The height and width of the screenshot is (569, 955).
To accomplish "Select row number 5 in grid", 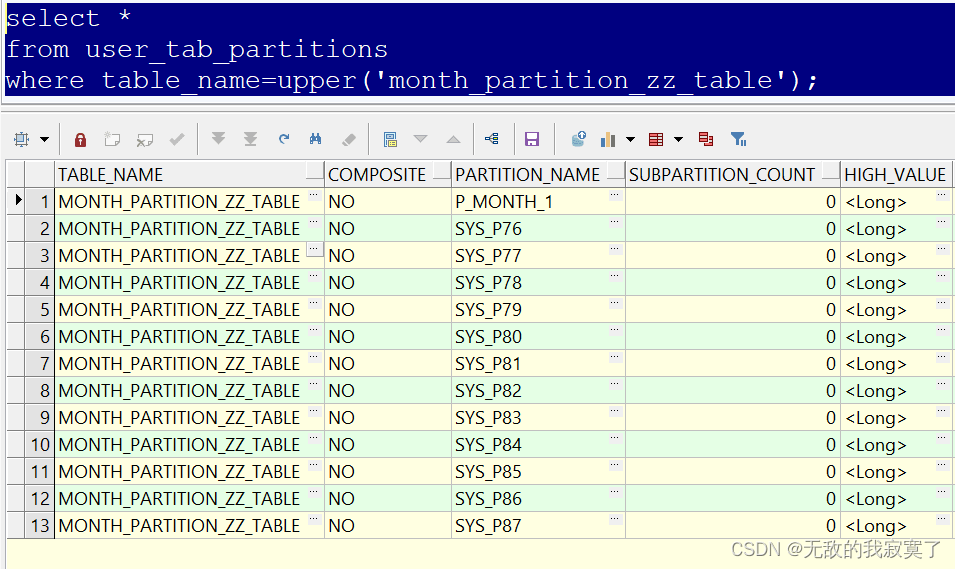I will coord(40,309).
